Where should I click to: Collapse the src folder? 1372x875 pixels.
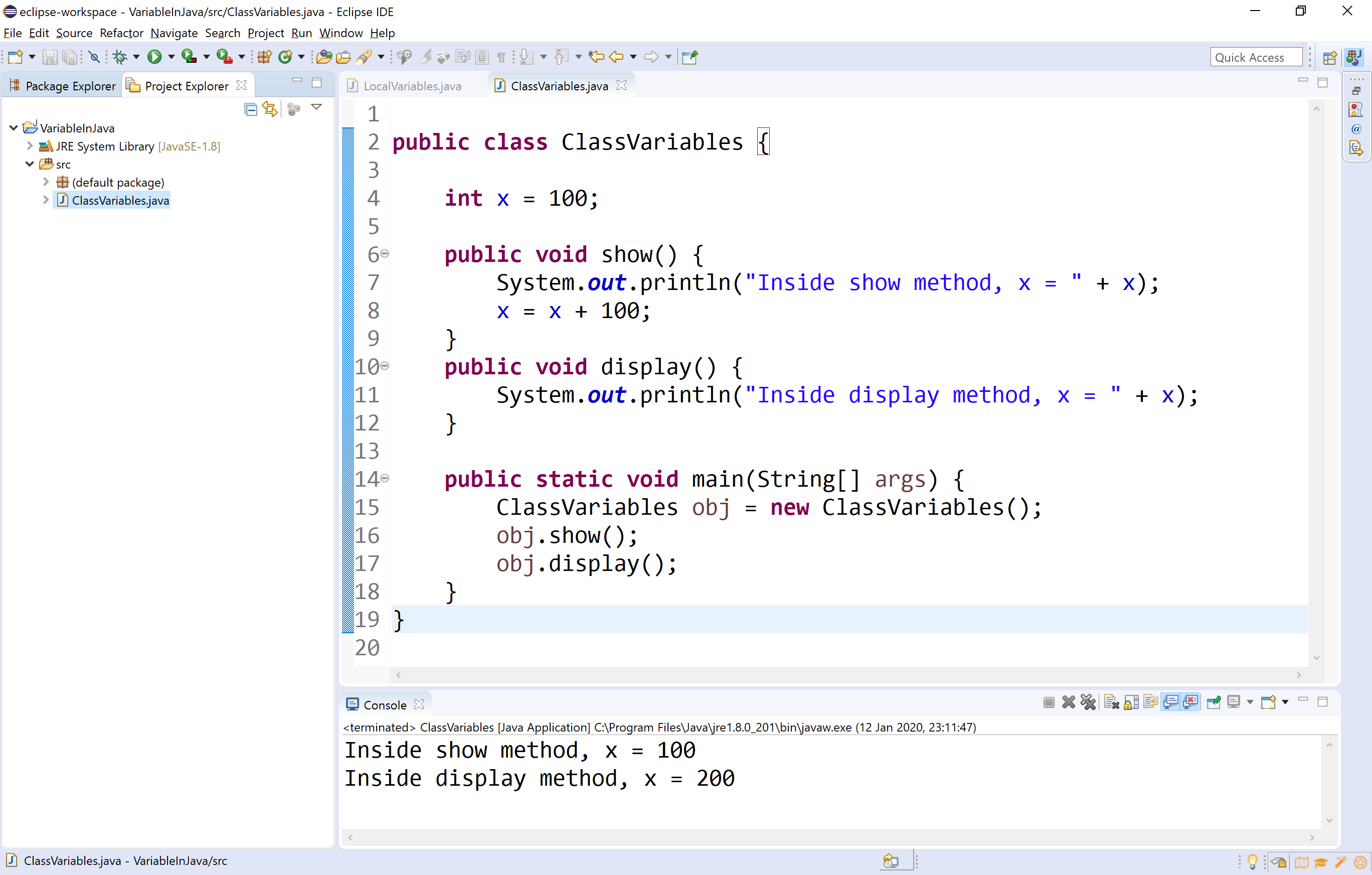(x=29, y=164)
